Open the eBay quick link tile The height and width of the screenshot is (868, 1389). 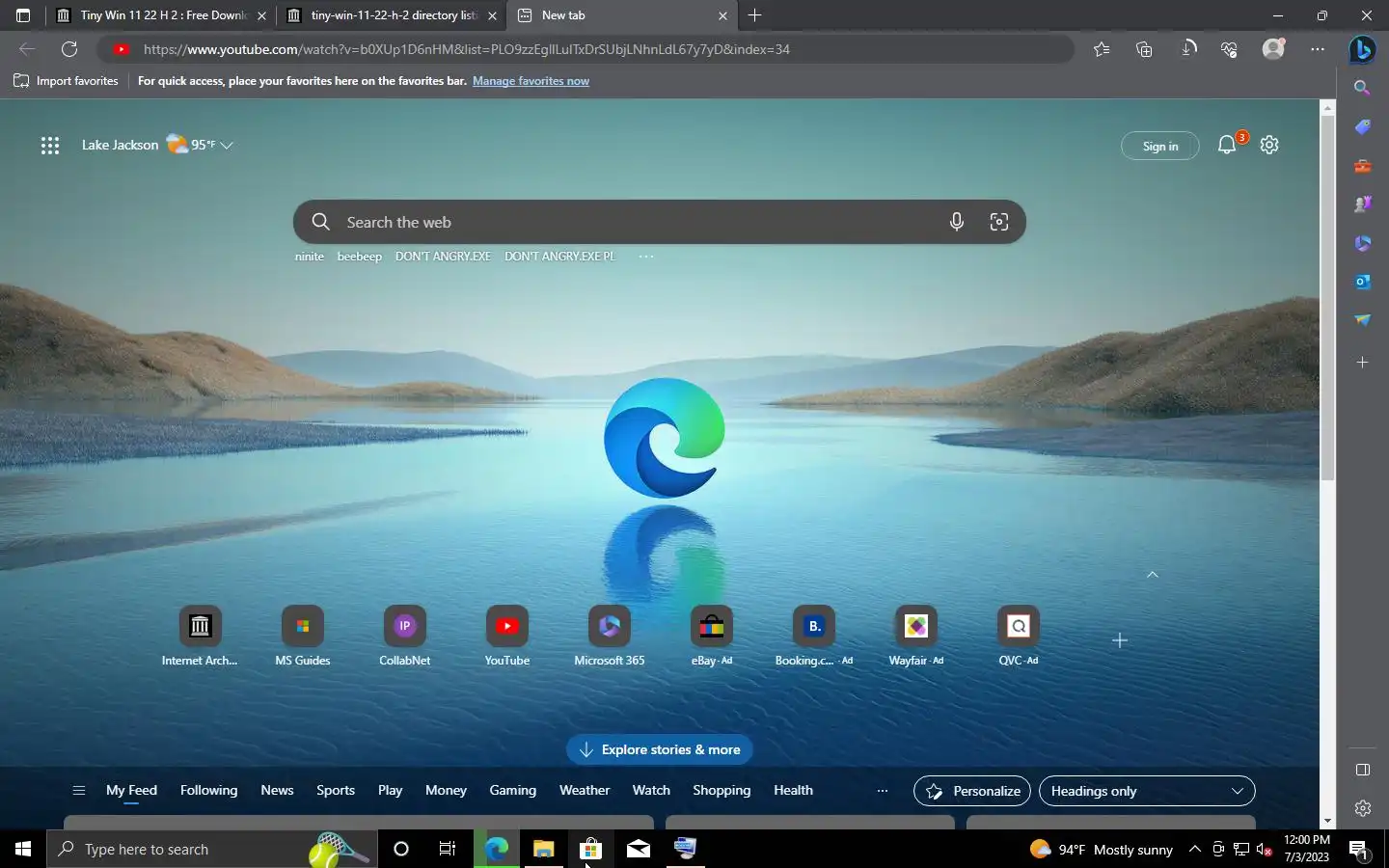[711, 637]
